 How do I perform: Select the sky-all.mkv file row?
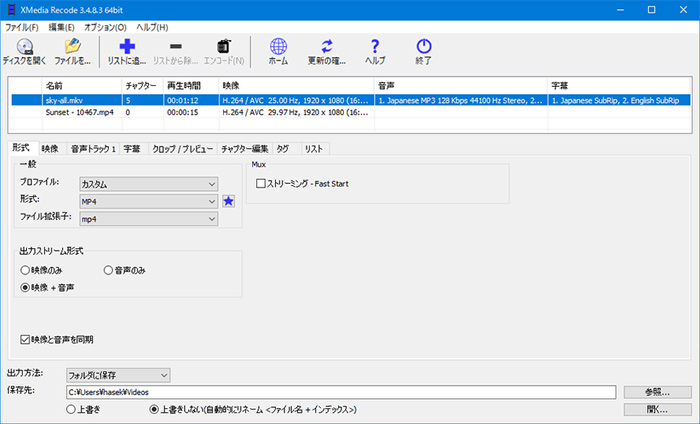click(x=351, y=100)
